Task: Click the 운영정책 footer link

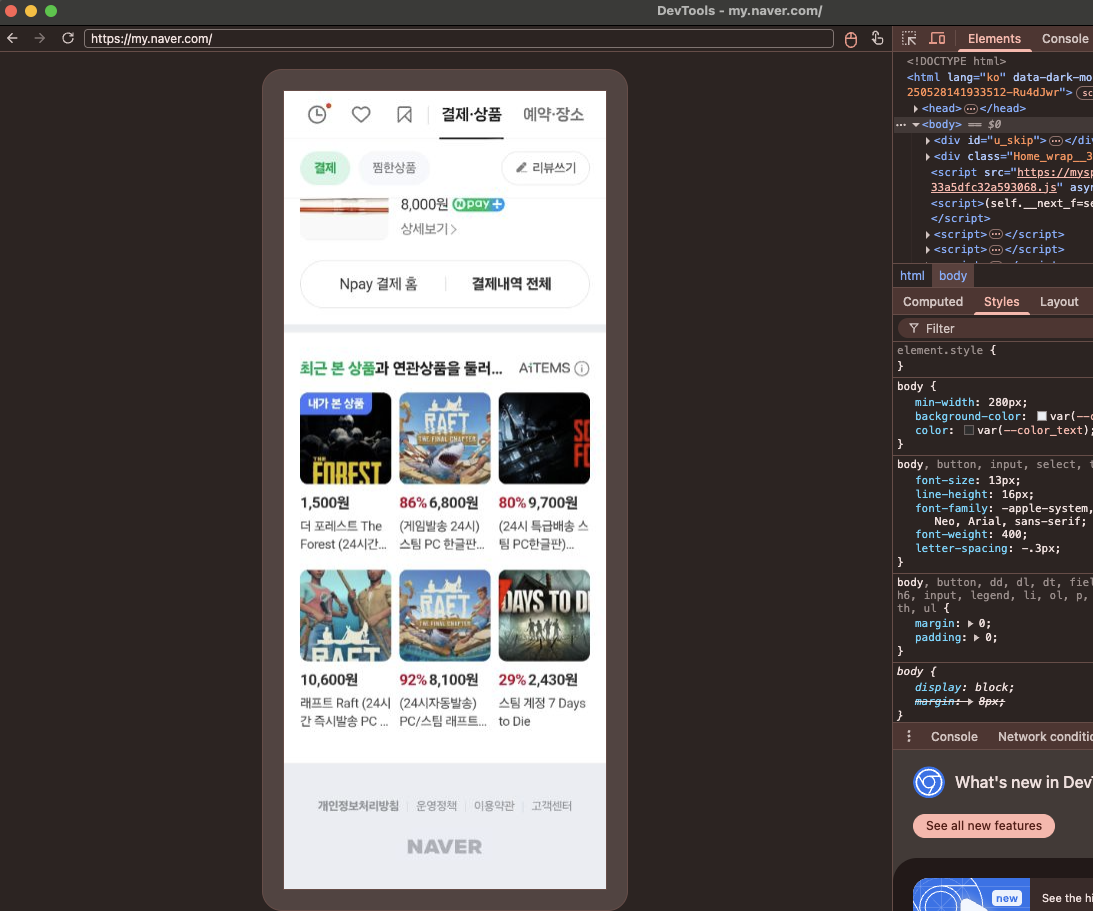Action: coord(436,806)
